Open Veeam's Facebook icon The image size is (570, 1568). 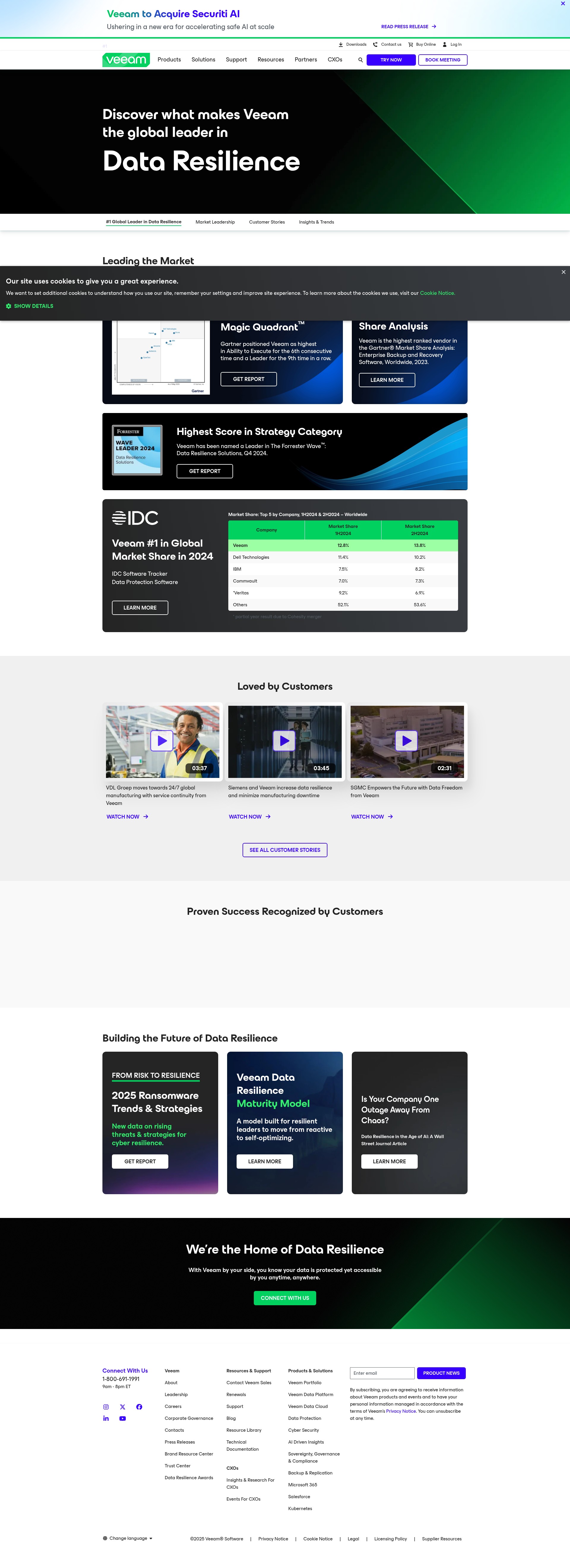(139, 1407)
